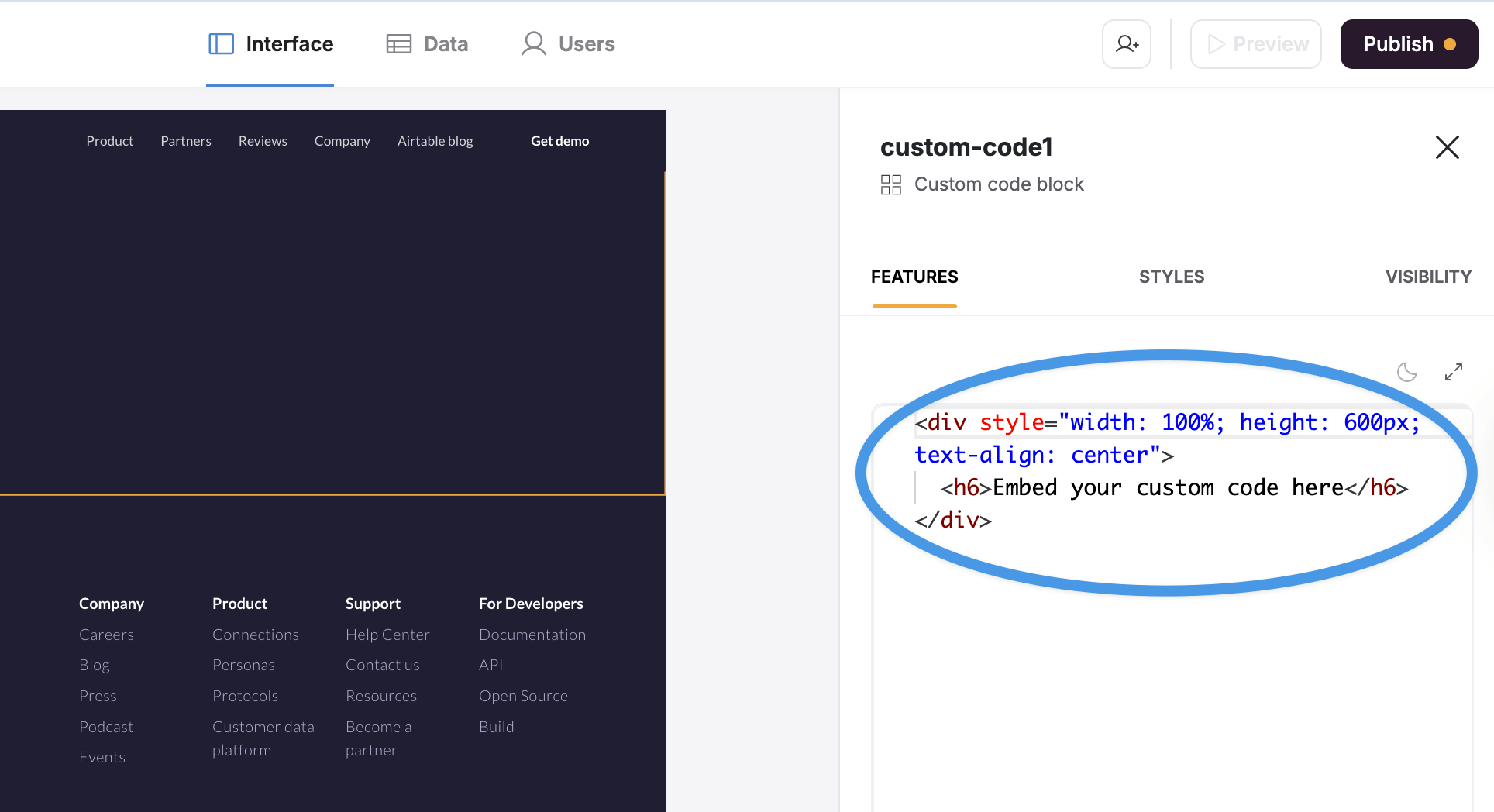Open the Interface tab
The width and height of the screenshot is (1494, 812).
pos(270,44)
